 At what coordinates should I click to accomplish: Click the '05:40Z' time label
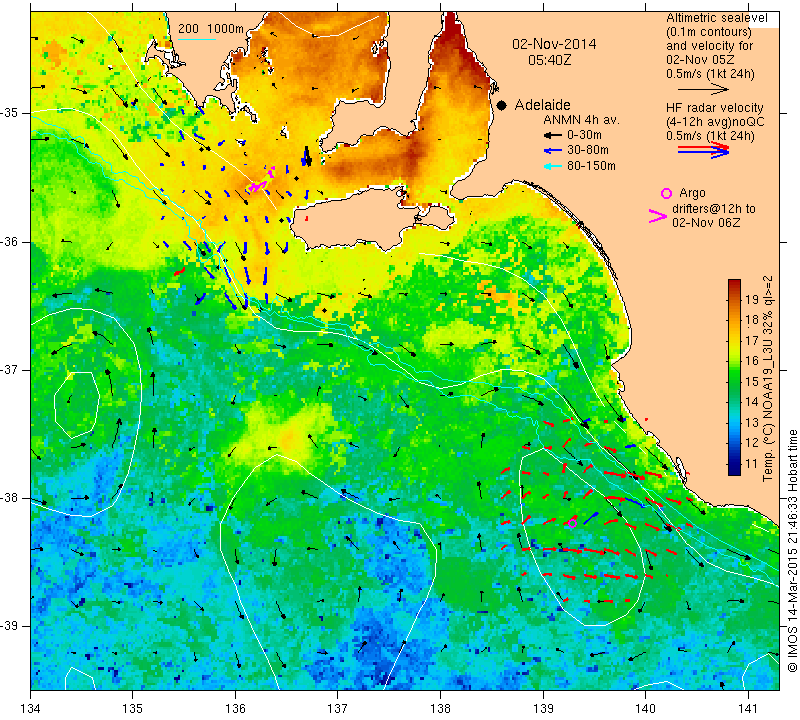click(549, 60)
